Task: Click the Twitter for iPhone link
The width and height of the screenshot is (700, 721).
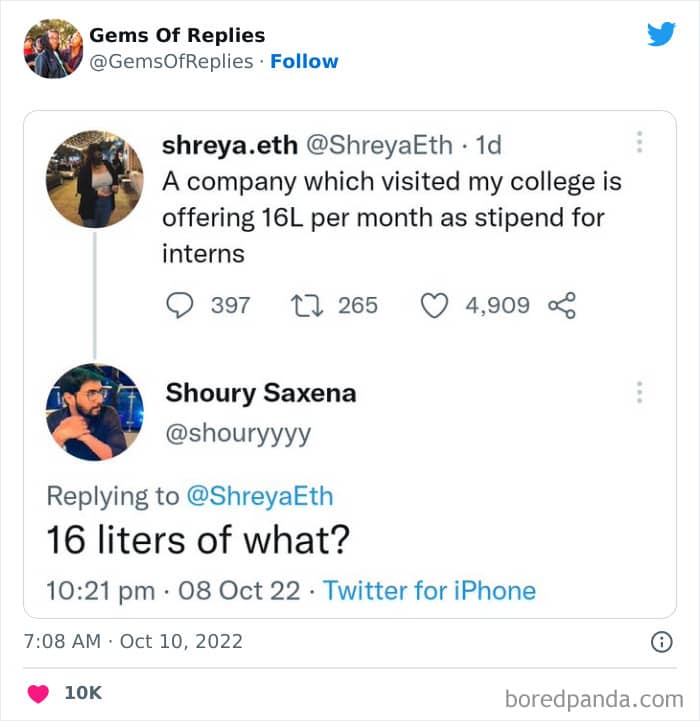Action: tap(429, 590)
